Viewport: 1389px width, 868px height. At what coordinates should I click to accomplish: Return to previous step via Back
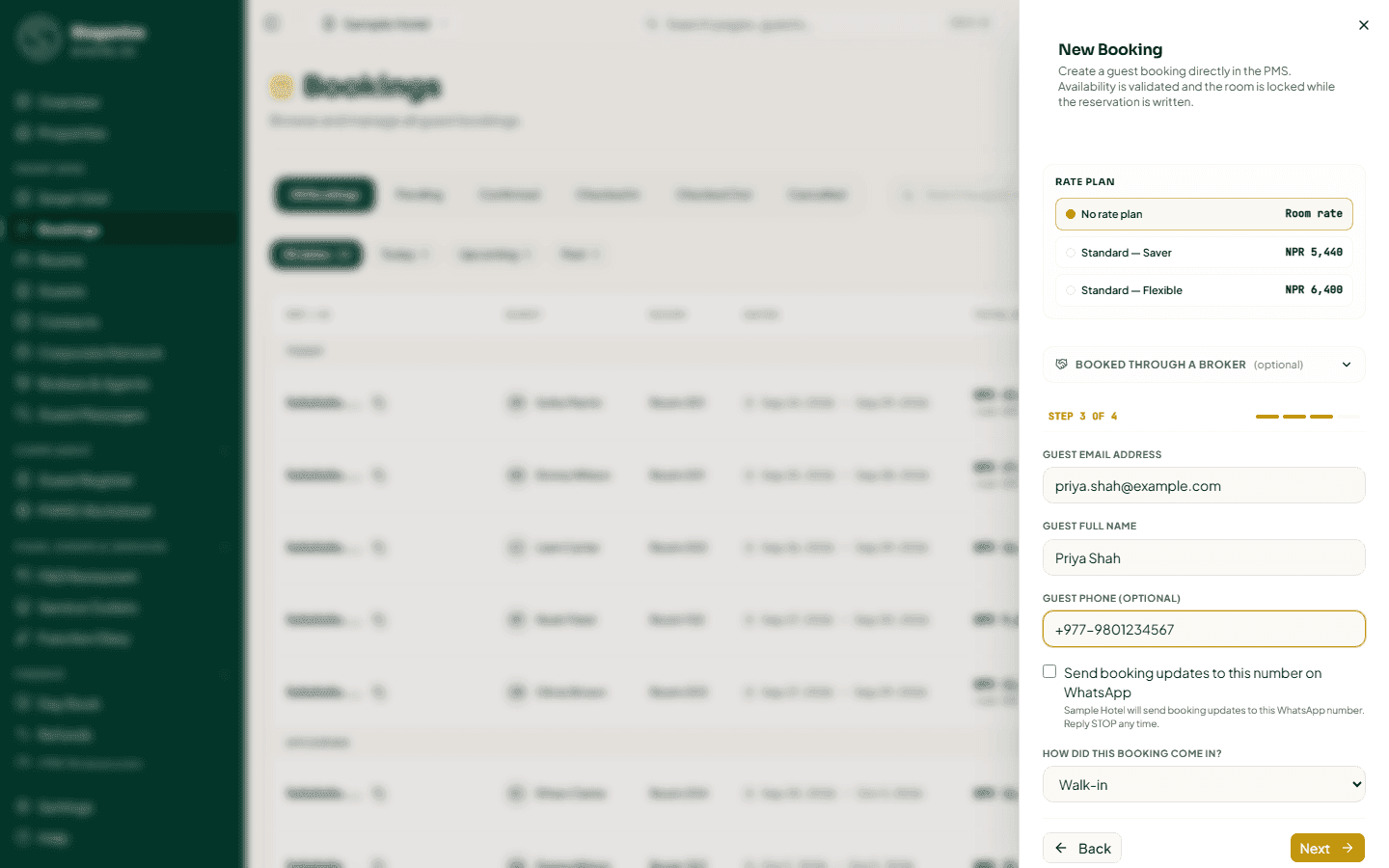[x=1082, y=848]
